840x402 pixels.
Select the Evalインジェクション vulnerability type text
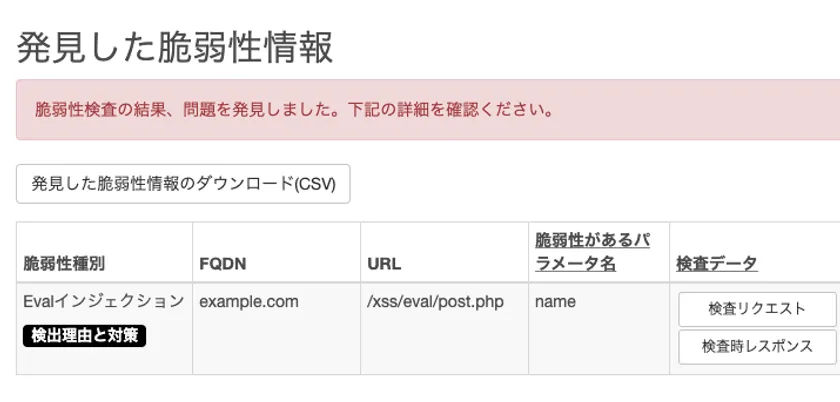104,301
